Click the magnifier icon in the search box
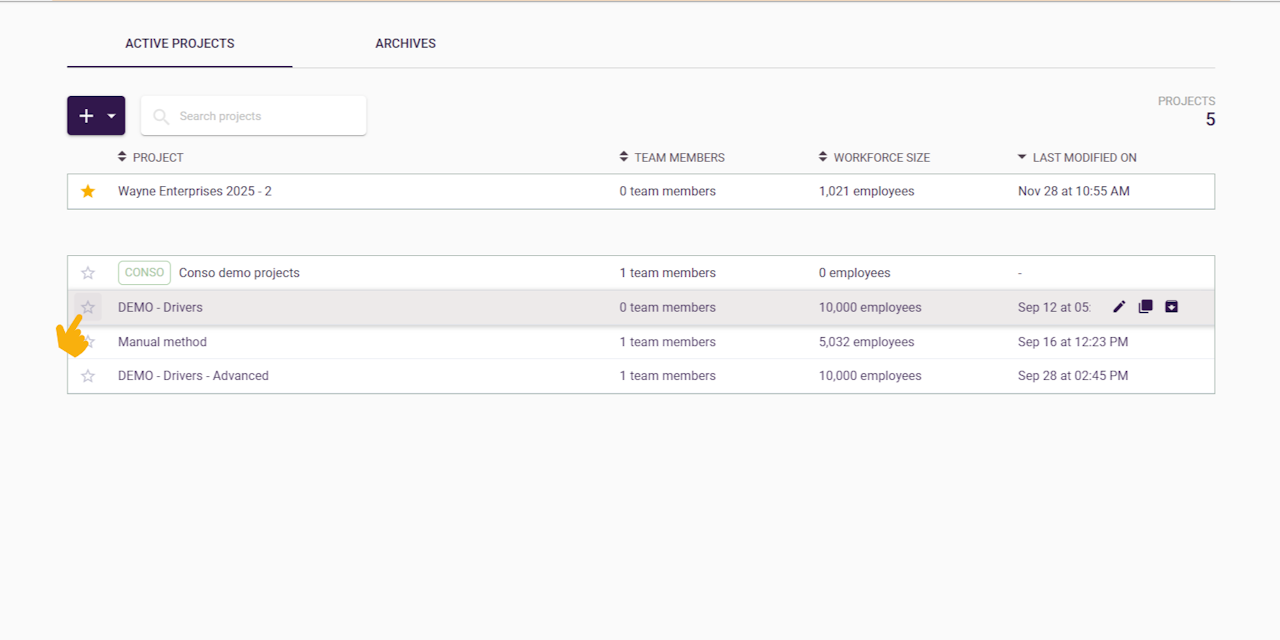This screenshot has width=1280, height=640. tap(161, 117)
